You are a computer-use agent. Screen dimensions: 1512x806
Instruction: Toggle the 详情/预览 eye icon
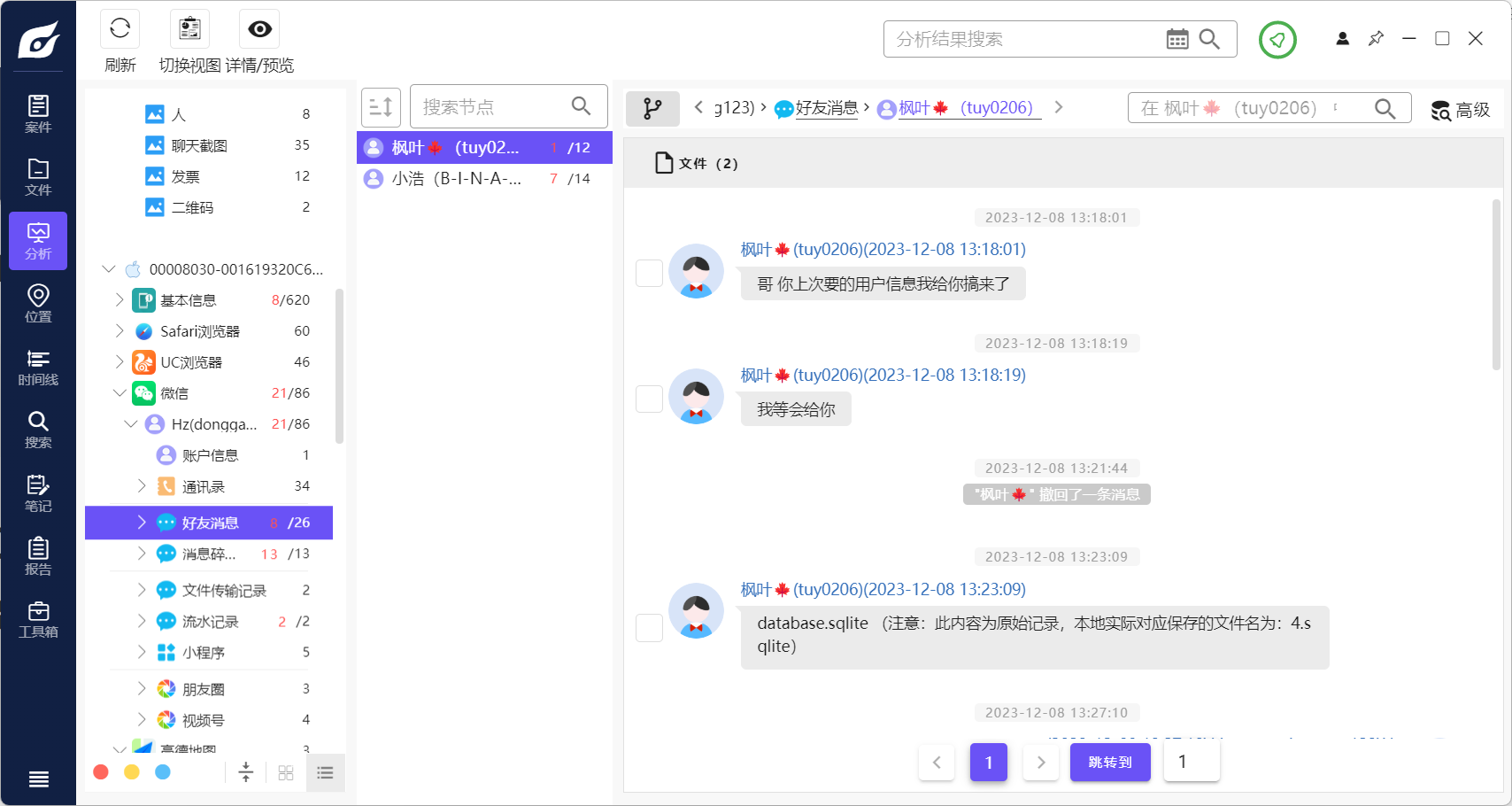259,29
